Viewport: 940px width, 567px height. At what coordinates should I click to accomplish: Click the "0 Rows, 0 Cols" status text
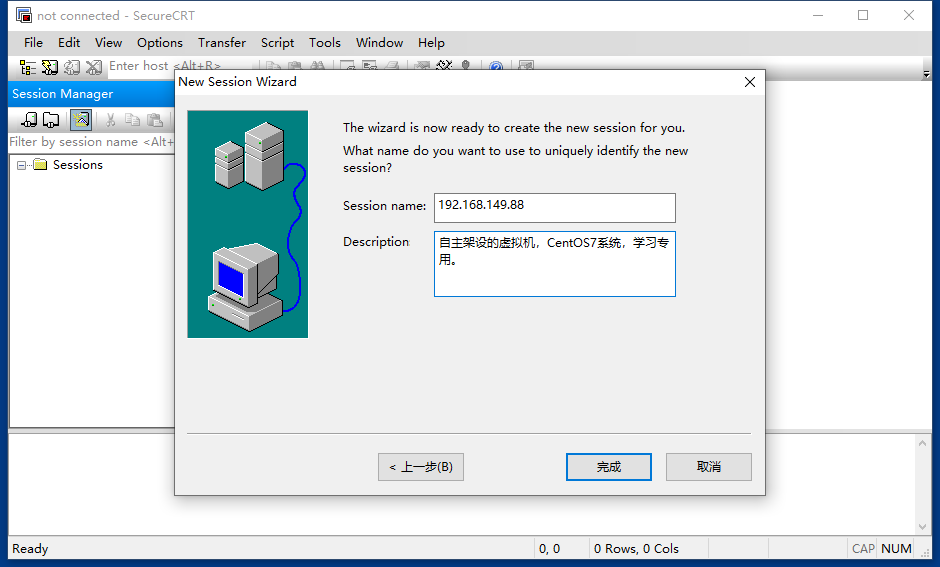click(x=636, y=548)
